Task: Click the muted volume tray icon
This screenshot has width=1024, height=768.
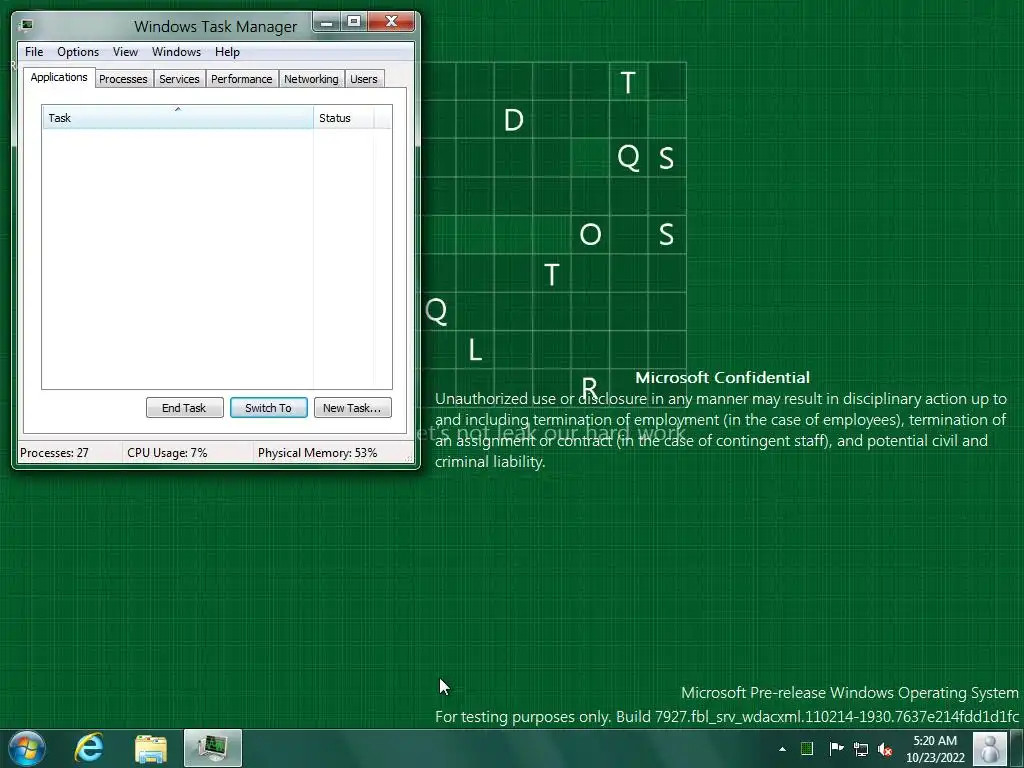Action: [x=885, y=749]
